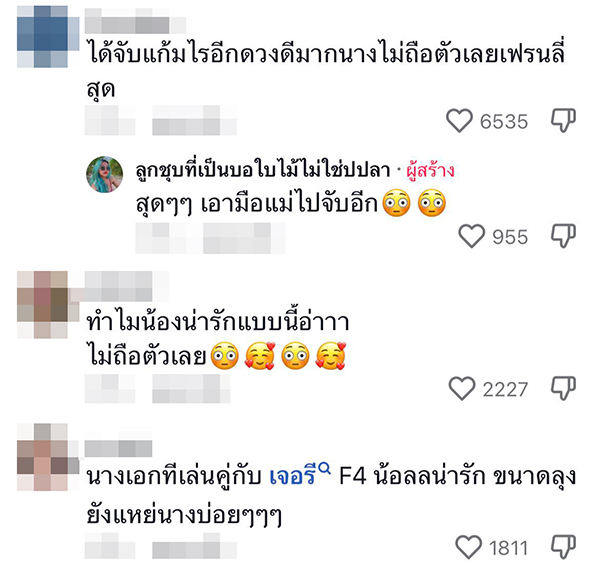This screenshot has width=600, height=566.
Task: Like the comment with 1811 likes
Action: pos(468,547)
